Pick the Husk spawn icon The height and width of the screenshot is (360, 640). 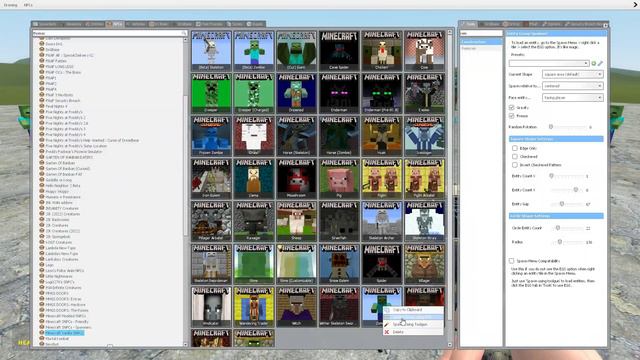coord(382,136)
